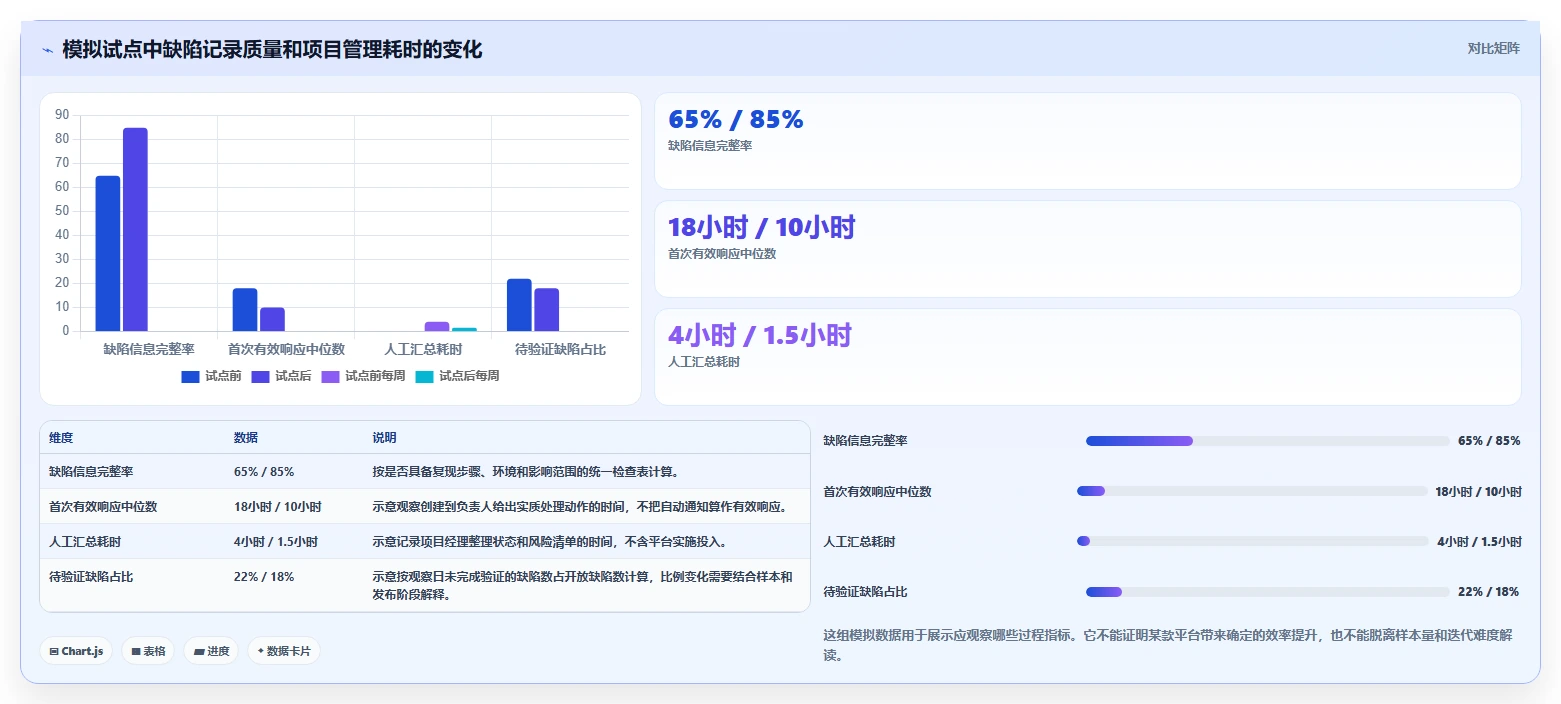Click the panel title 模拟试点中缺陷记录质量和项目管理耗时的变化
This screenshot has height=704, width=1561.
click(x=272, y=49)
